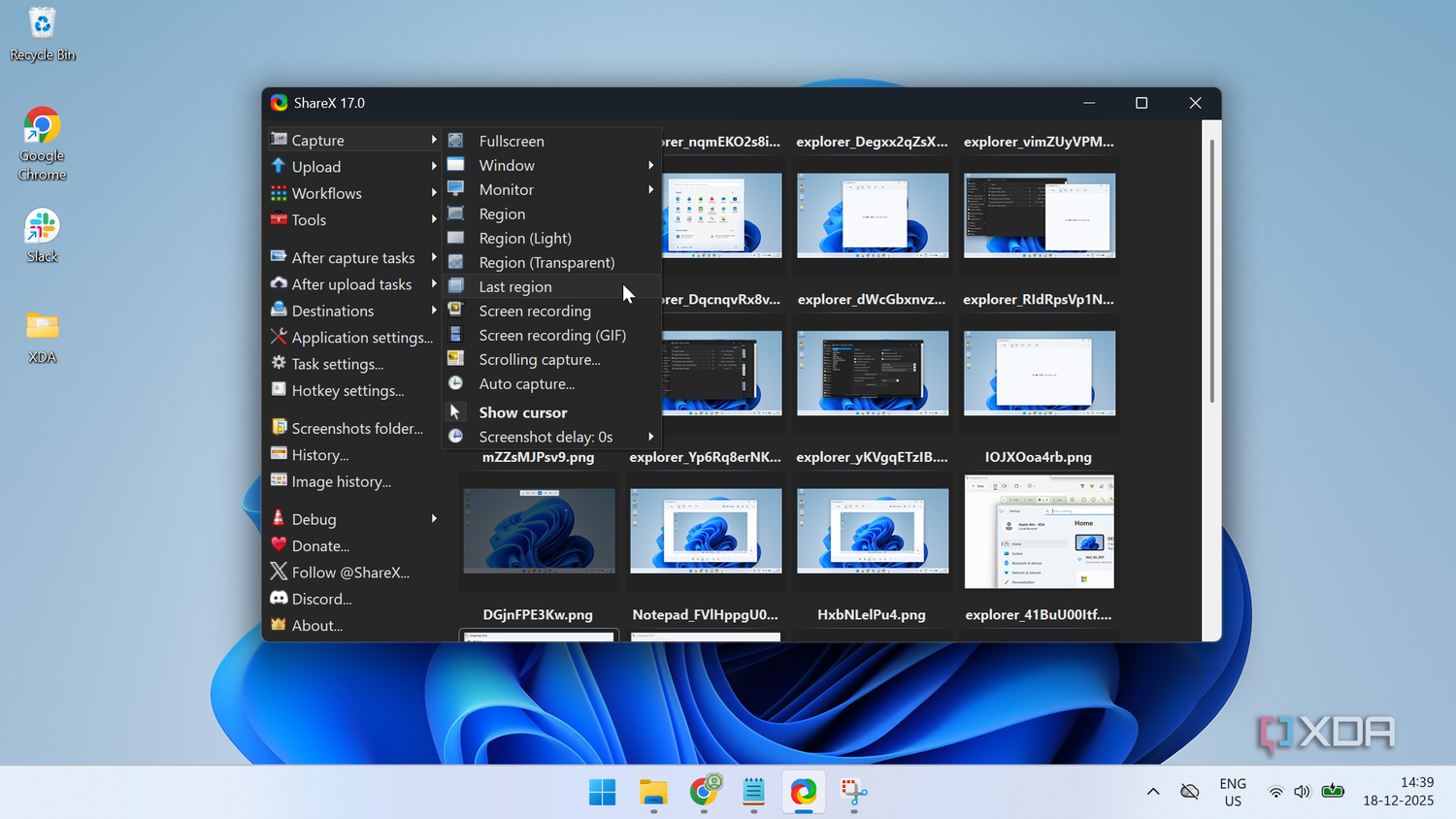The height and width of the screenshot is (819, 1456).
Task: Click the Upload arrow icon in sidebar
Action: (x=279, y=166)
